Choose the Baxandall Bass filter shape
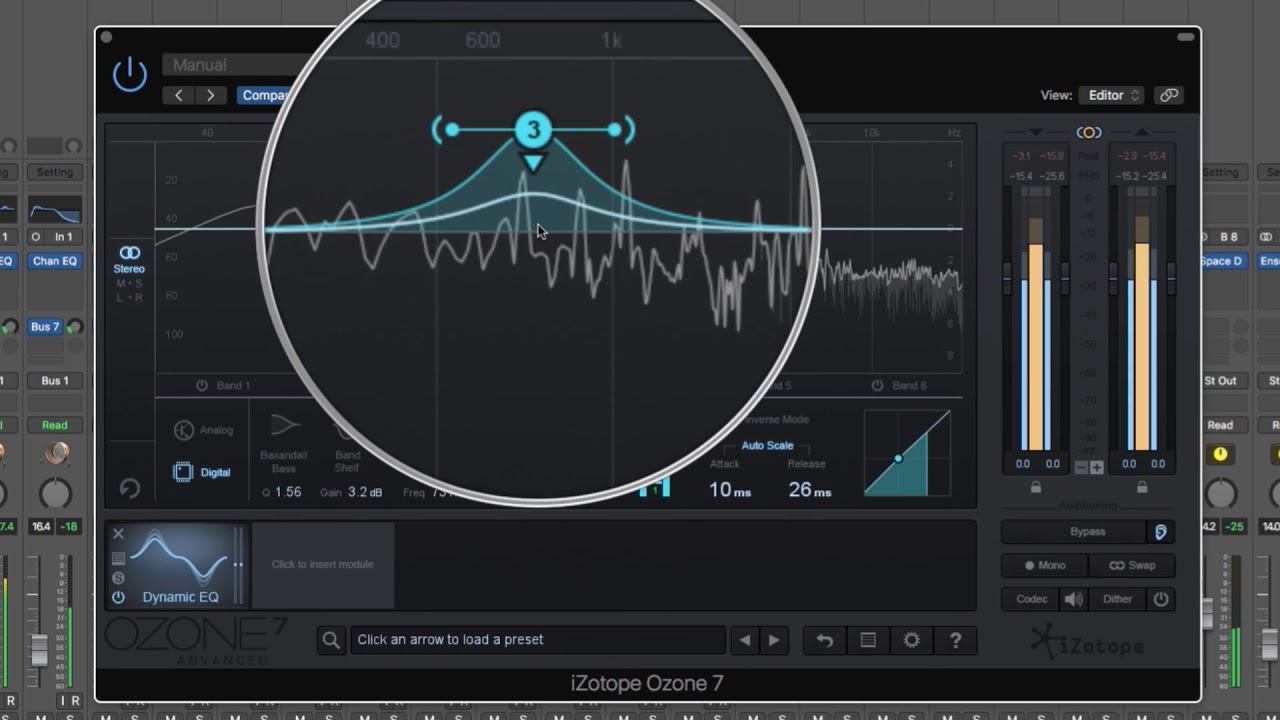Viewport: 1280px width, 720px height. click(x=285, y=442)
